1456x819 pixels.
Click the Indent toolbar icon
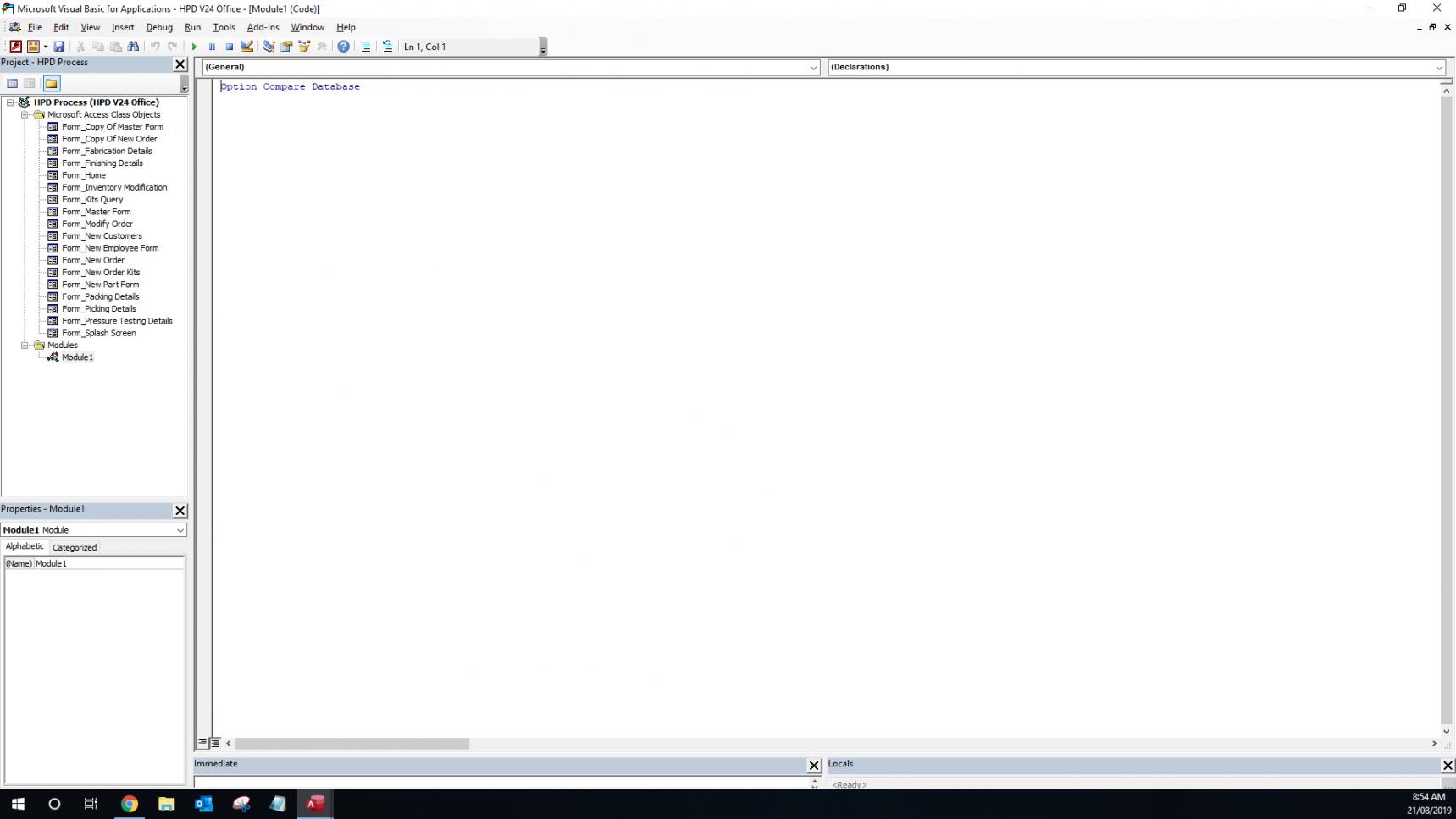click(365, 47)
